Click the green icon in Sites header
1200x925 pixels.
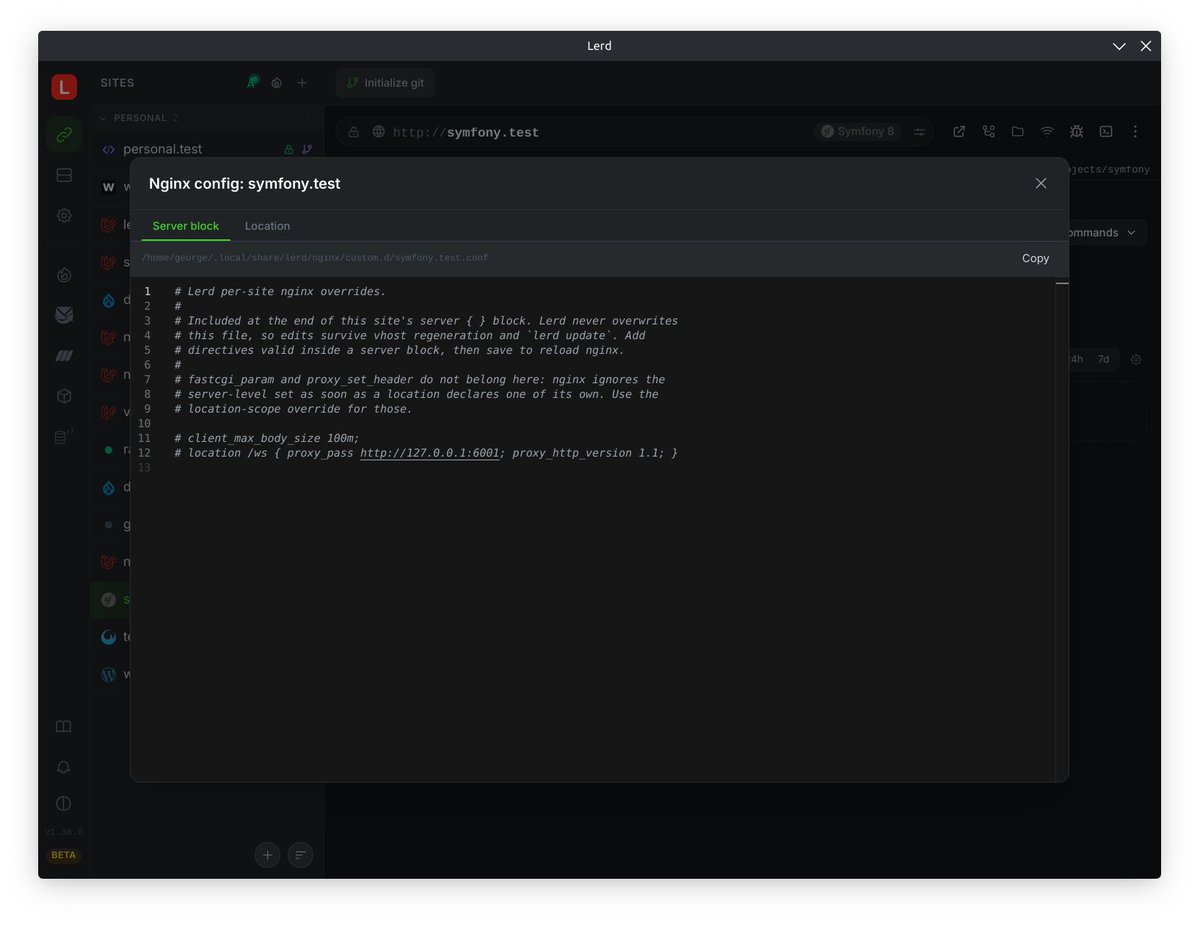point(252,82)
